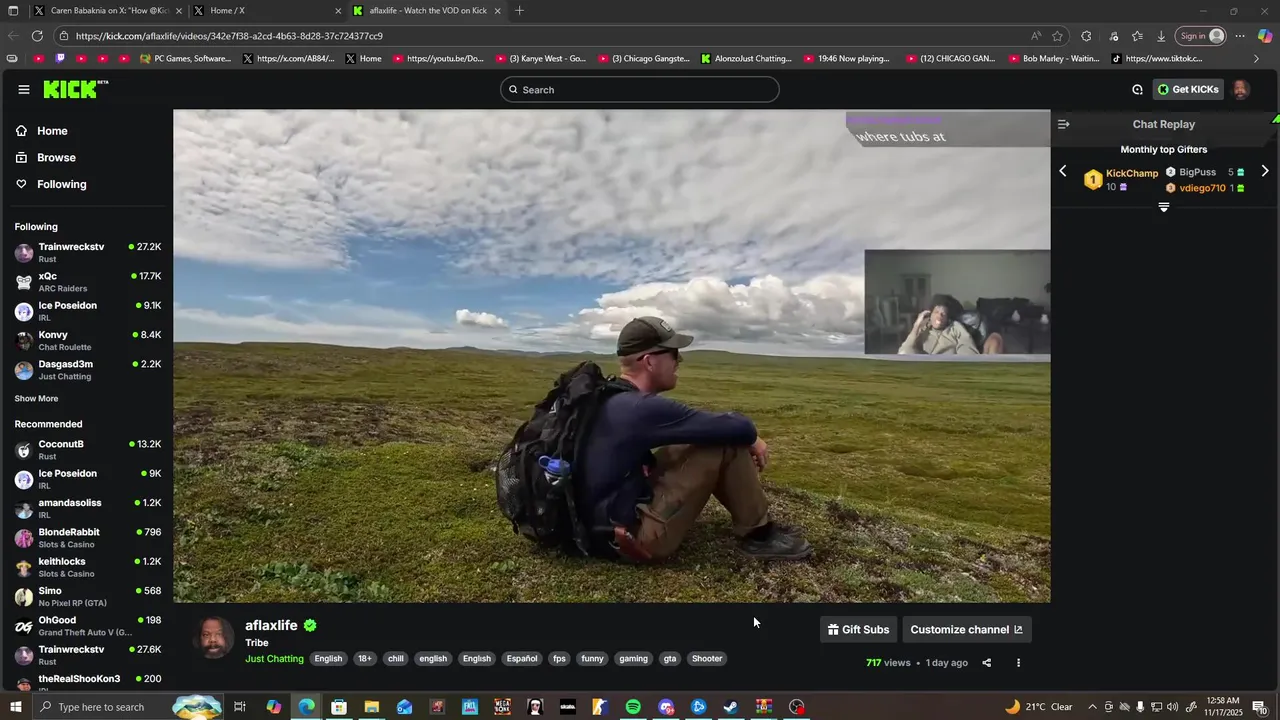Select the gta tag
Screen dimensions: 1280x720
pyautogui.click(x=670, y=659)
